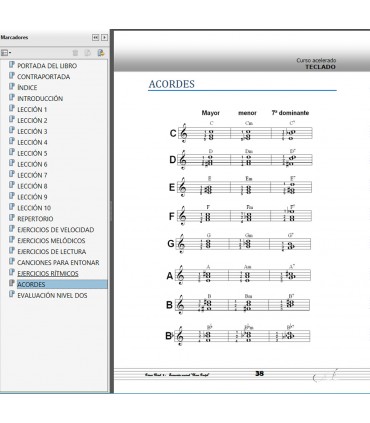
Task: Click the single-arrow button in Marcadores header
Action: [x=104, y=37]
